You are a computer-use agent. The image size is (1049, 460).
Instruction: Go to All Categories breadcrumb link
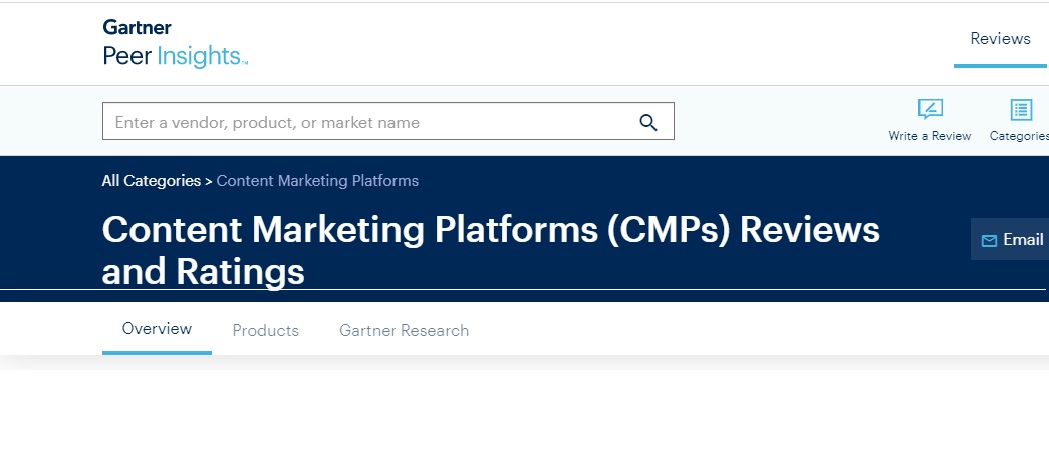pos(151,181)
